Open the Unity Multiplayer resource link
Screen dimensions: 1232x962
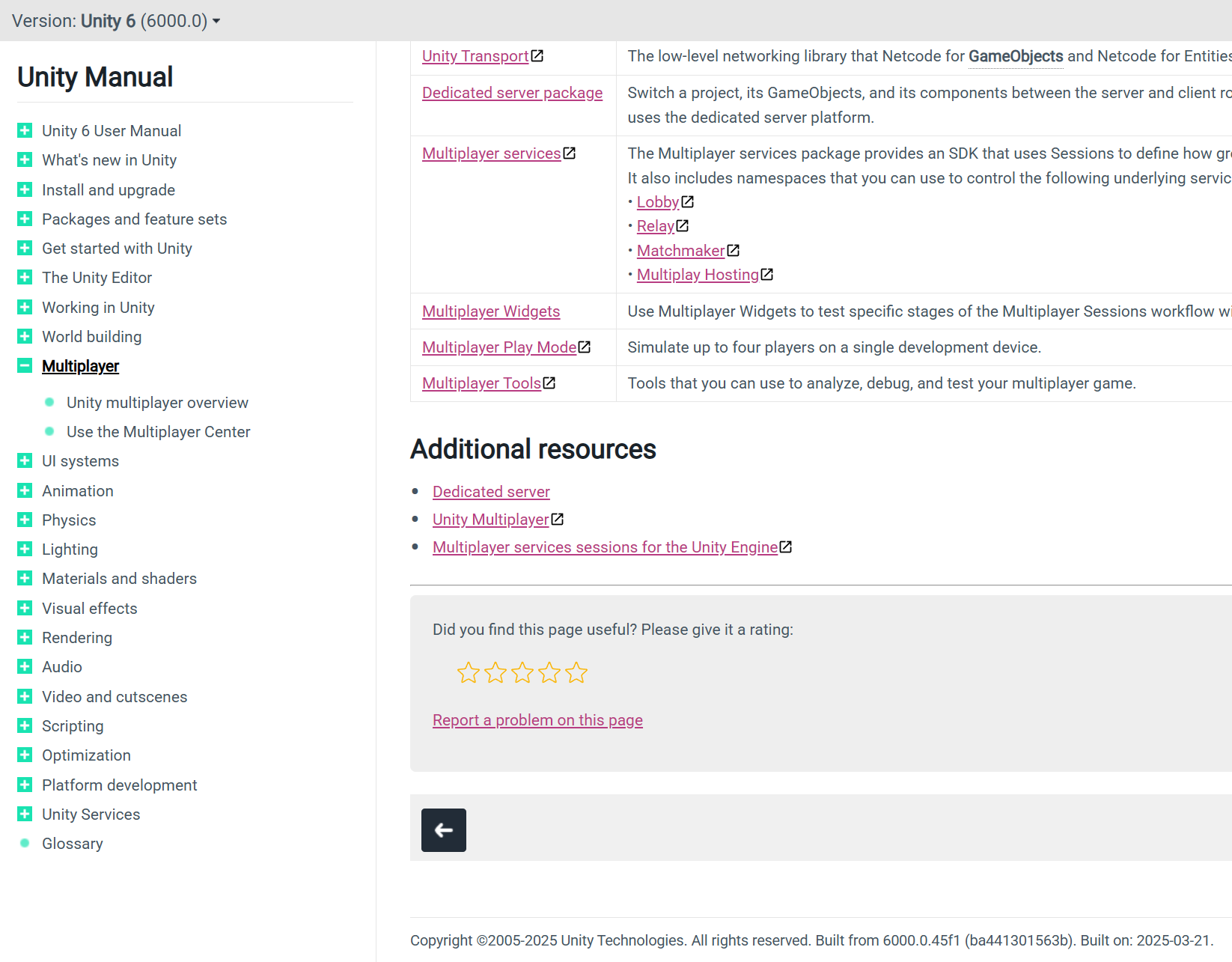[x=491, y=520]
